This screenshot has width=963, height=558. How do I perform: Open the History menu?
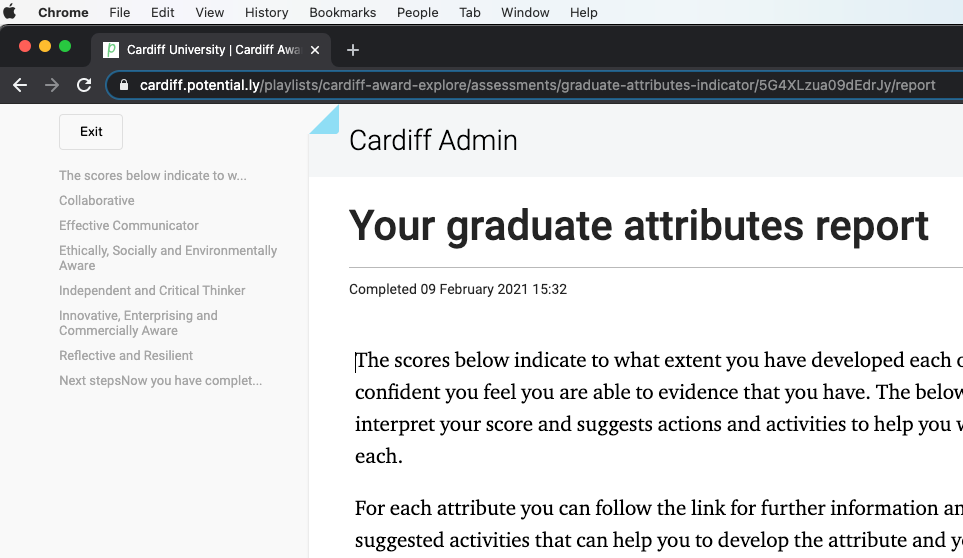coord(266,12)
